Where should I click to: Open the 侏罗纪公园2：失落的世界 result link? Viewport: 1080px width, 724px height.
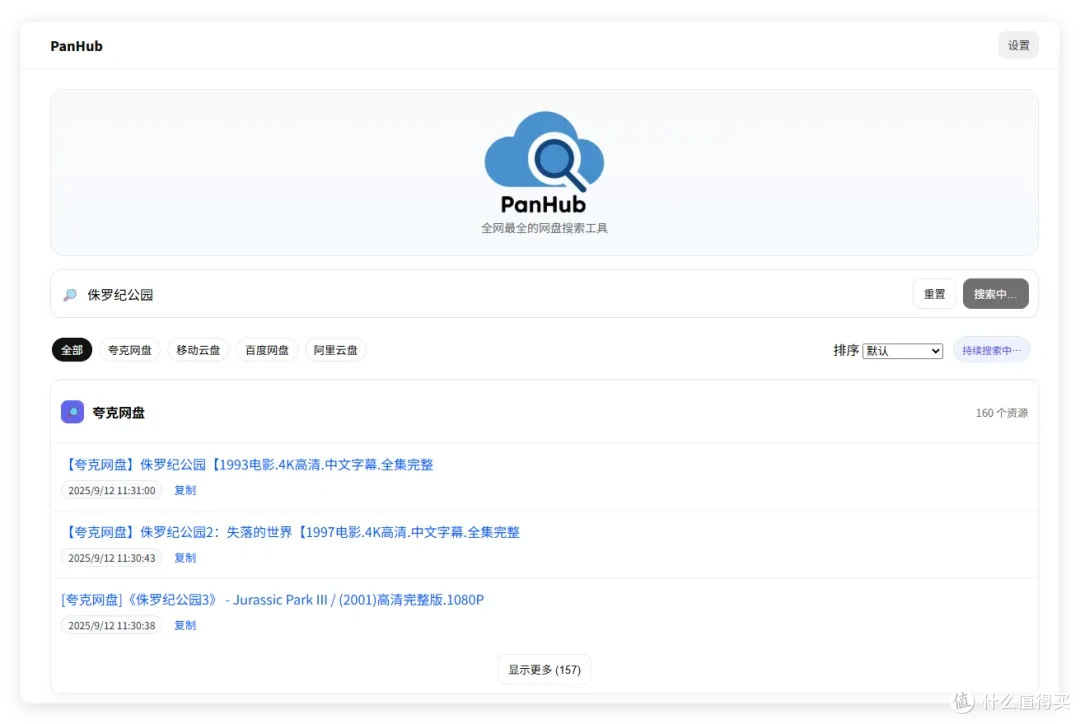291,532
